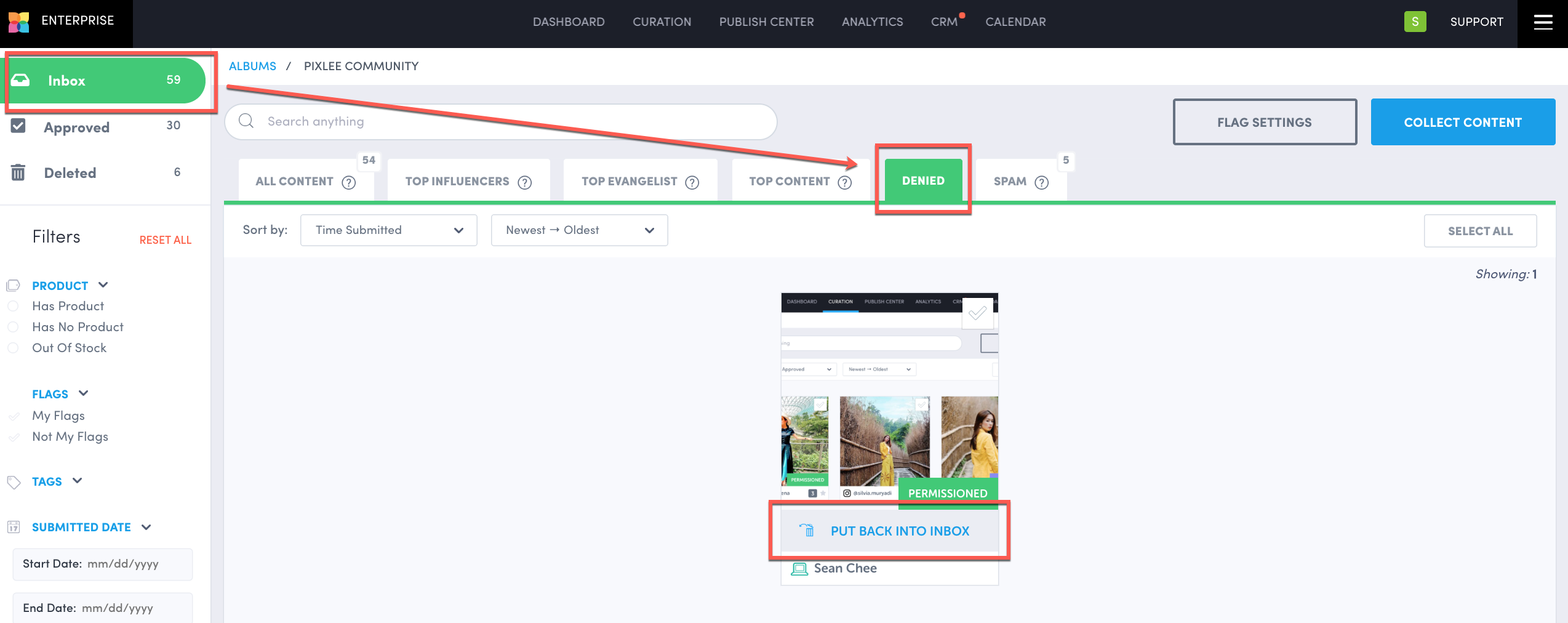Click the help icon beside All Content
This screenshot has height=623, width=1568.
click(x=349, y=182)
